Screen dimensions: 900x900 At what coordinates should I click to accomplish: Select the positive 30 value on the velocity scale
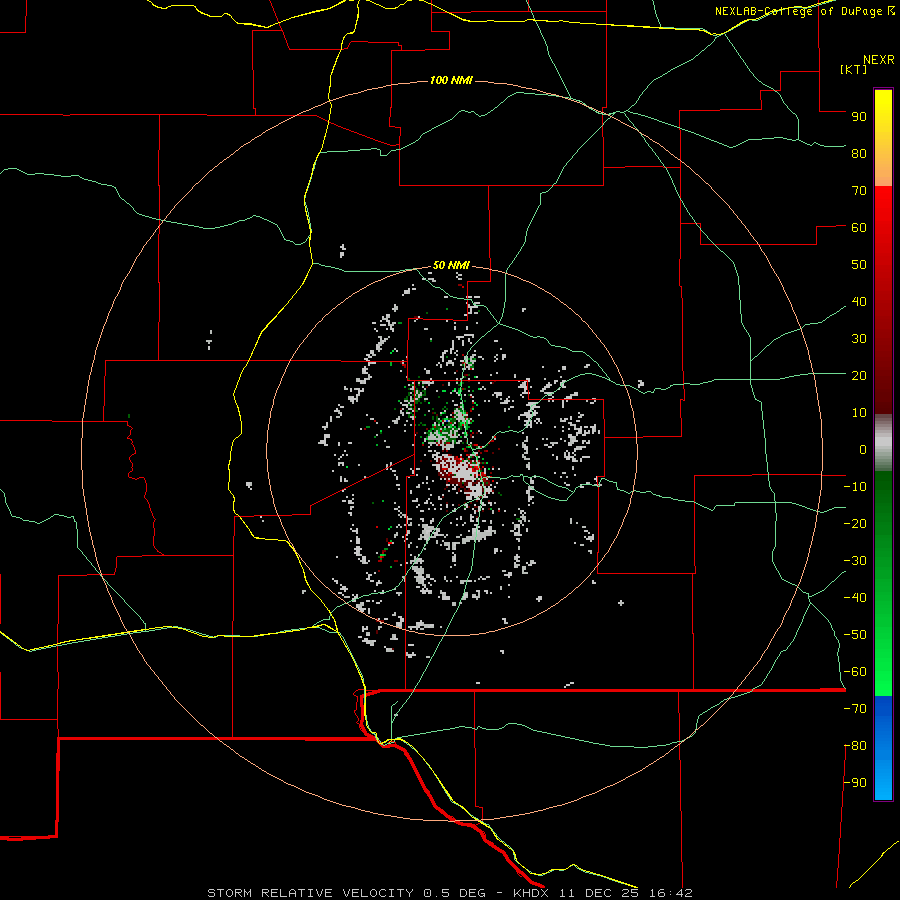(x=859, y=339)
